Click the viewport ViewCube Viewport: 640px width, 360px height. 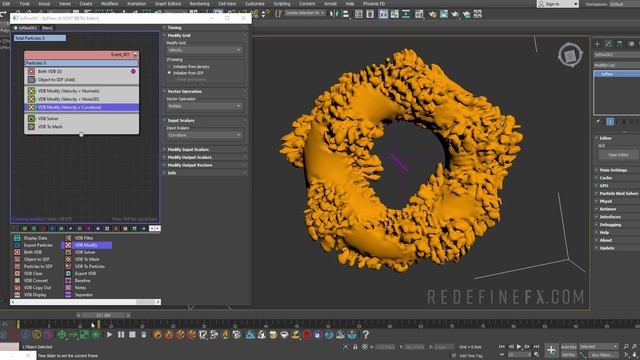click(x=570, y=55)
